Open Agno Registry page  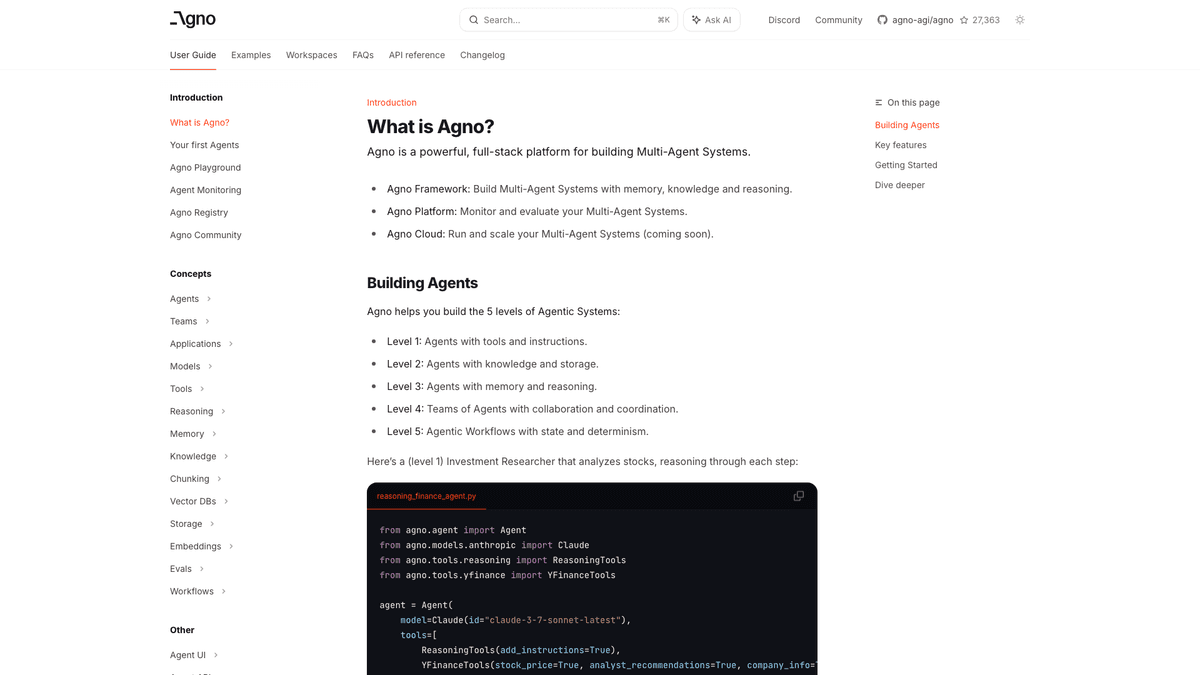pos(199,213)
